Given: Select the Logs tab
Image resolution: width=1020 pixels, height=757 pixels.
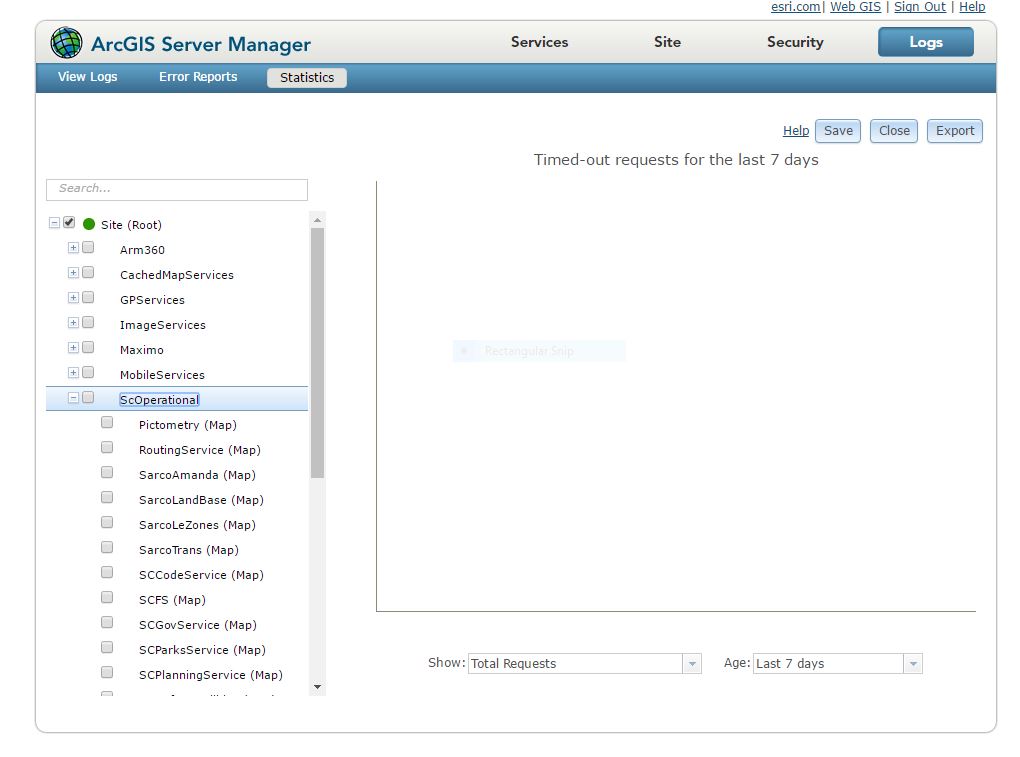Looking at the screenshot, I should pyautogui.click(x=926, y=42).
